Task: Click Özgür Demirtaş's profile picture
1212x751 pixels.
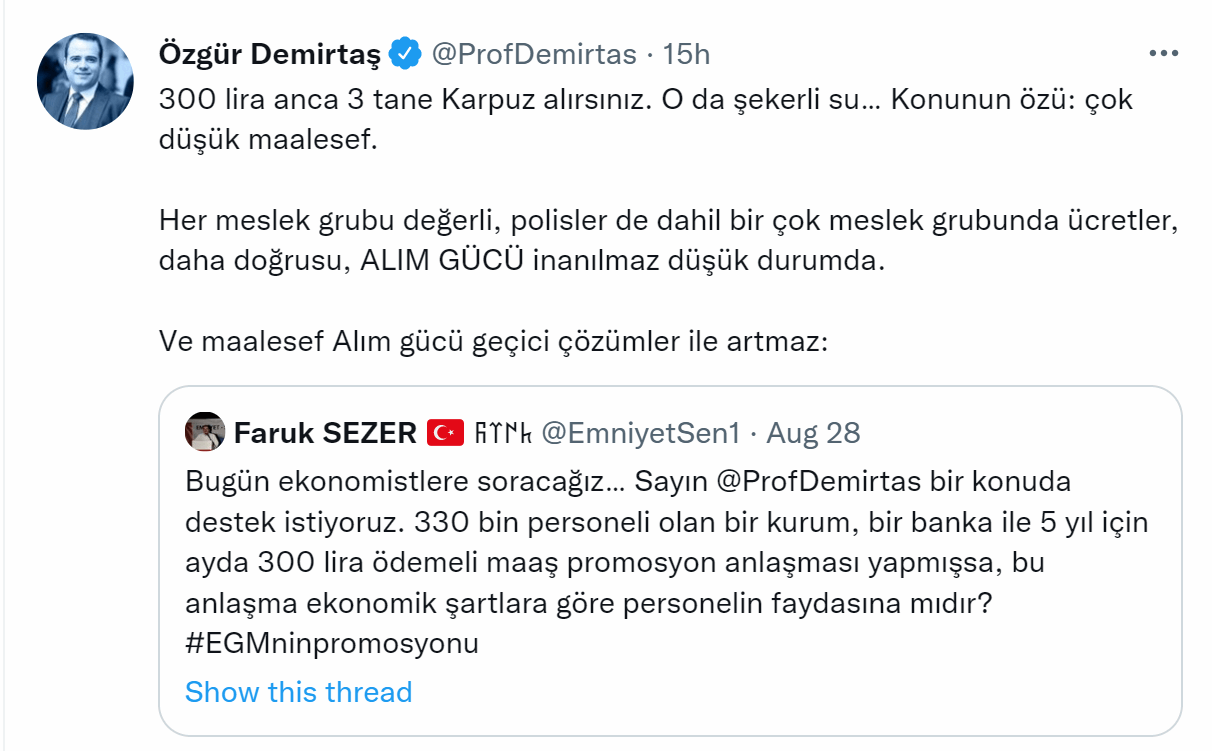Action: tap(85, 81)
